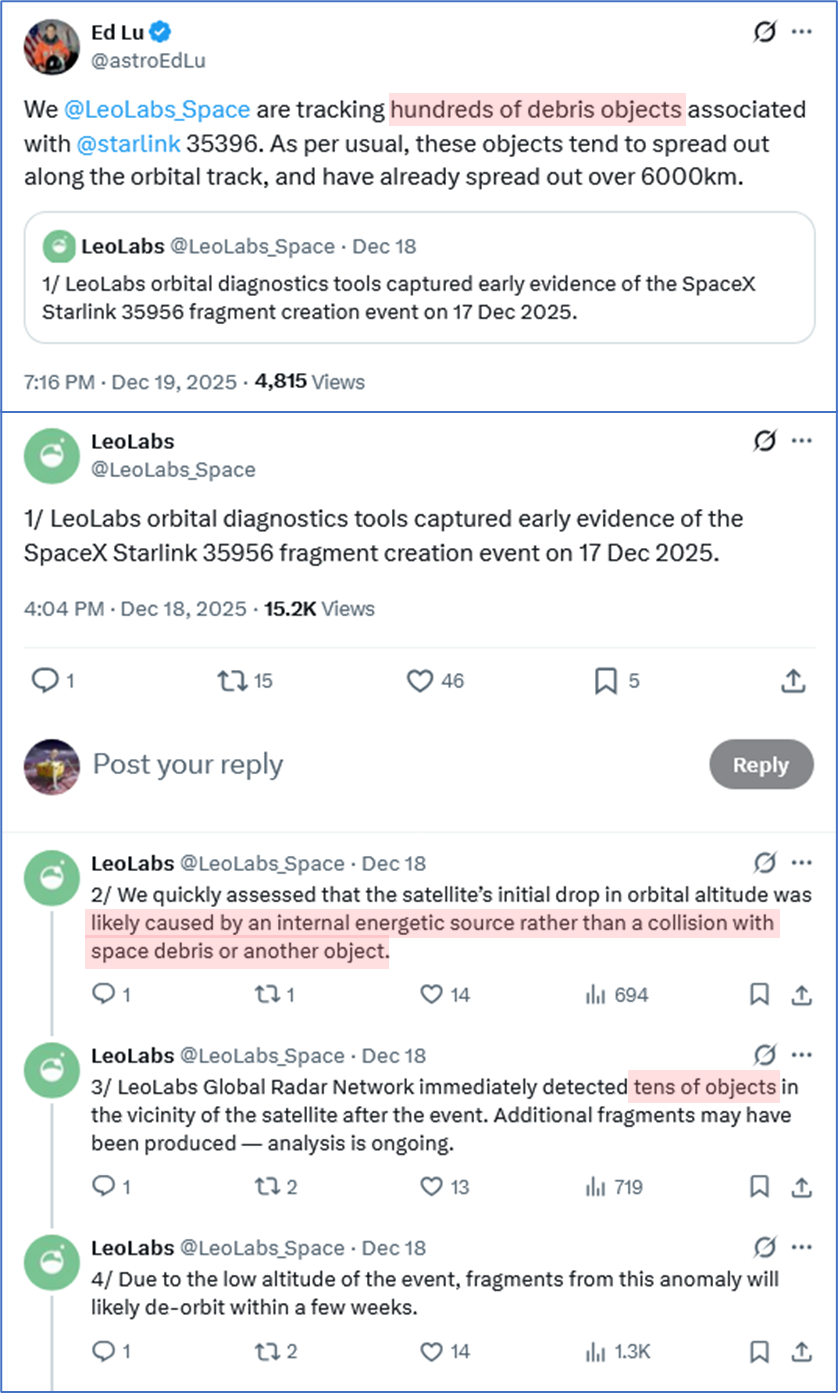Bookmark the main LeoLabs post
The height and width of the screenshot is (1393, 838).
(x=605, y=681)
